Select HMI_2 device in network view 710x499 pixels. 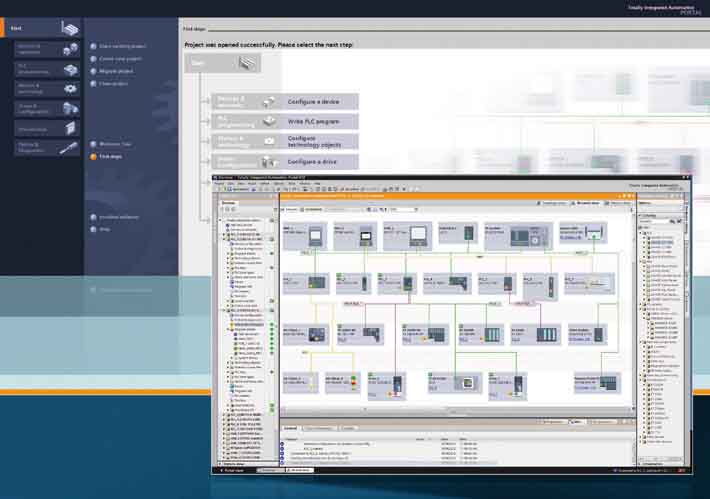(355, 235)
